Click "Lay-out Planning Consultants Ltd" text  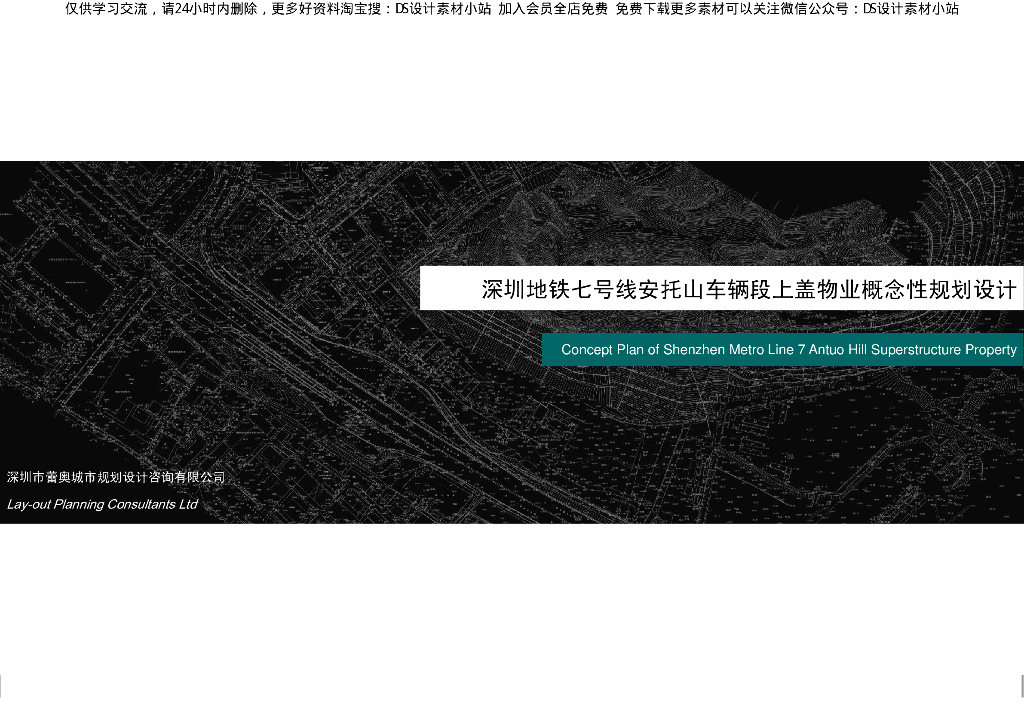pos(102,504)
